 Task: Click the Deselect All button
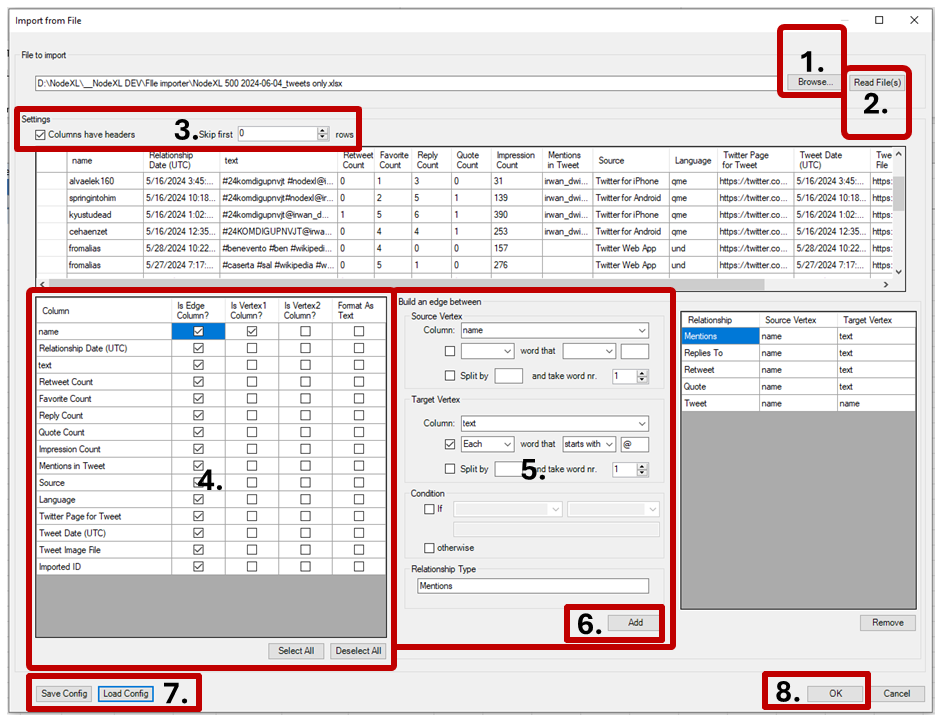357,651
